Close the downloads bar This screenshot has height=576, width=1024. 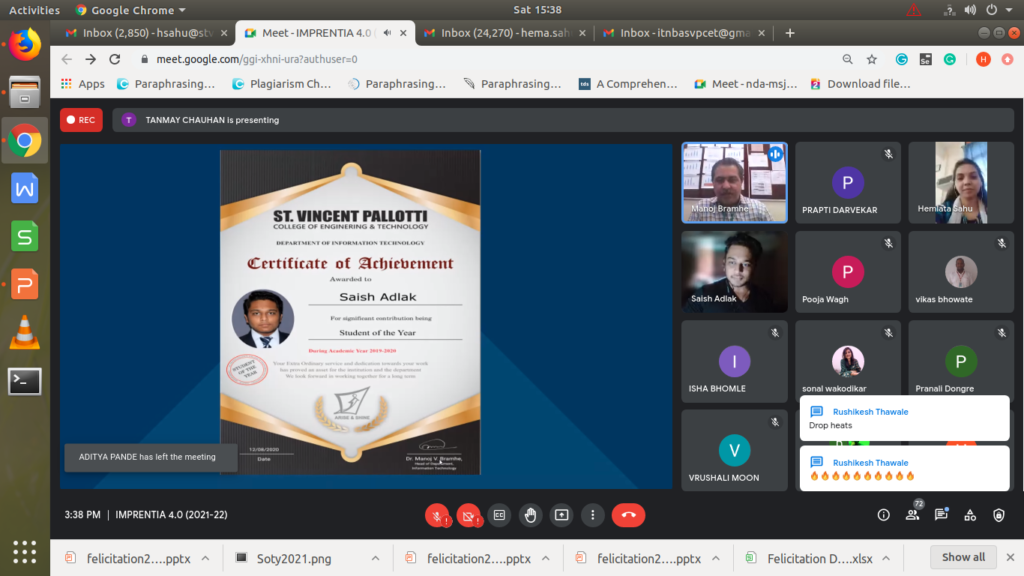(1010, 557)
